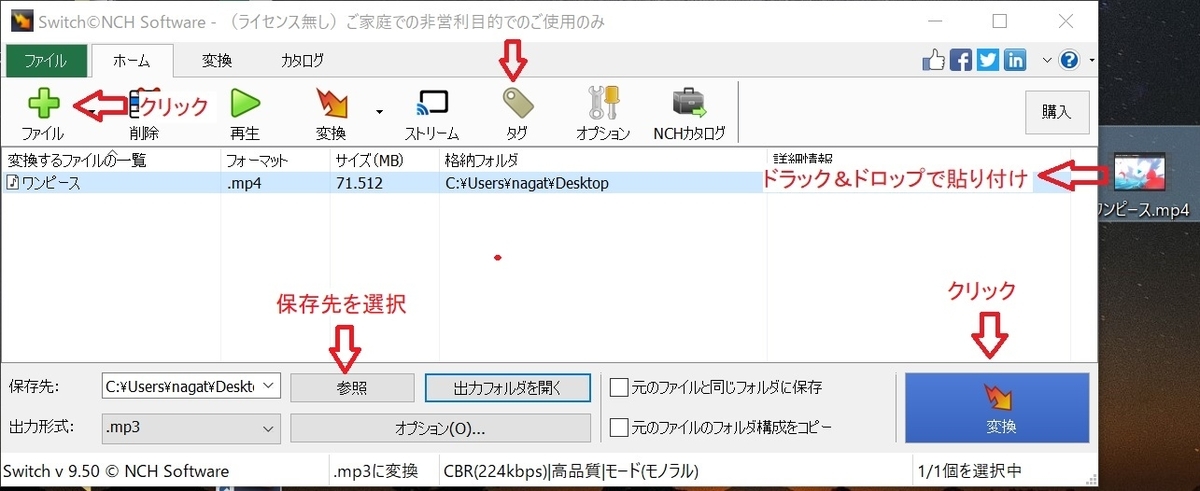Sort by 変換するファイルの一覧 column header
This screenshot has height=491, width=1200.
pyautogui.click(x=110, y=158)
